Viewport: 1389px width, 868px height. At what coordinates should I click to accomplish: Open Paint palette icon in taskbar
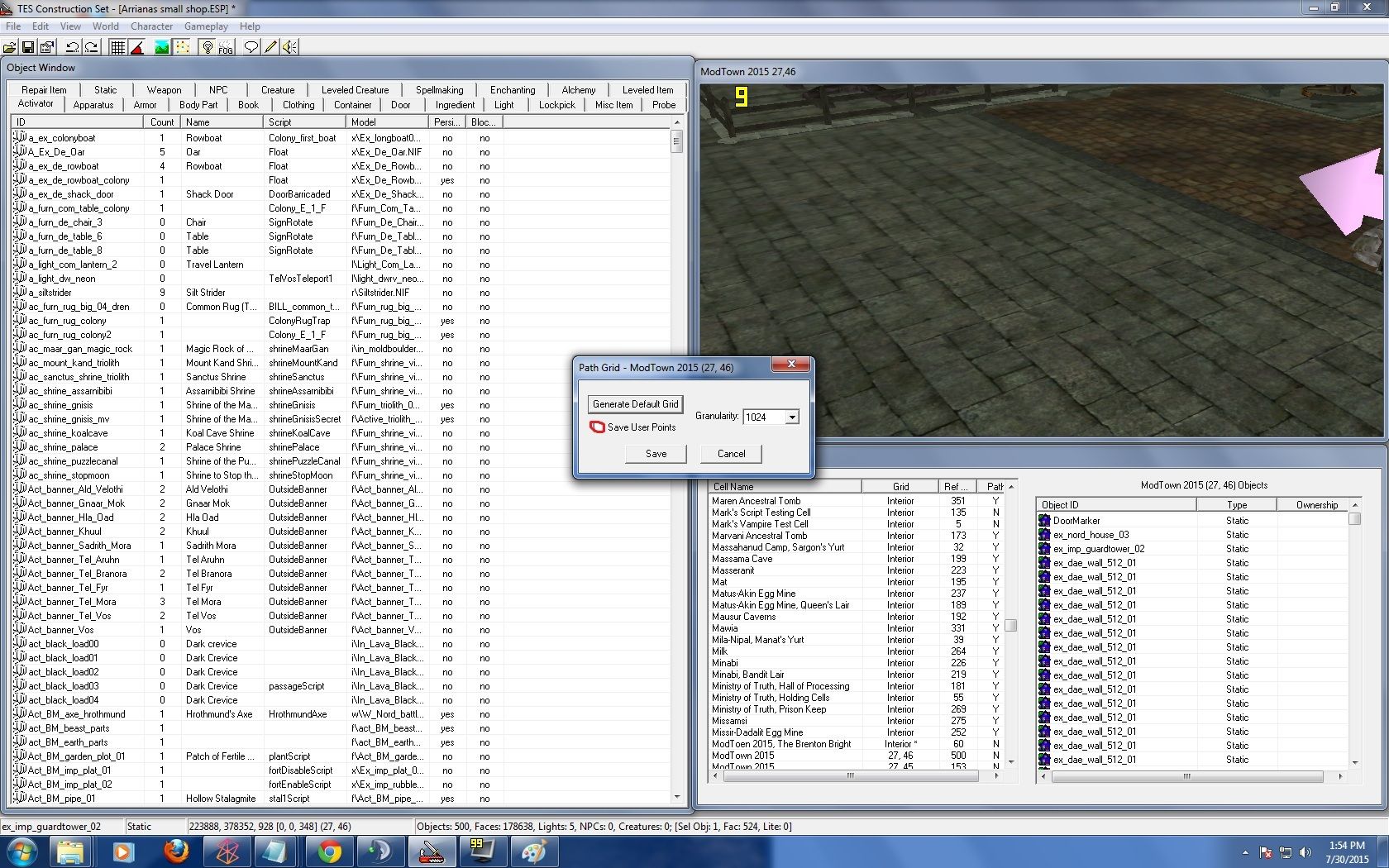[534, 851]
